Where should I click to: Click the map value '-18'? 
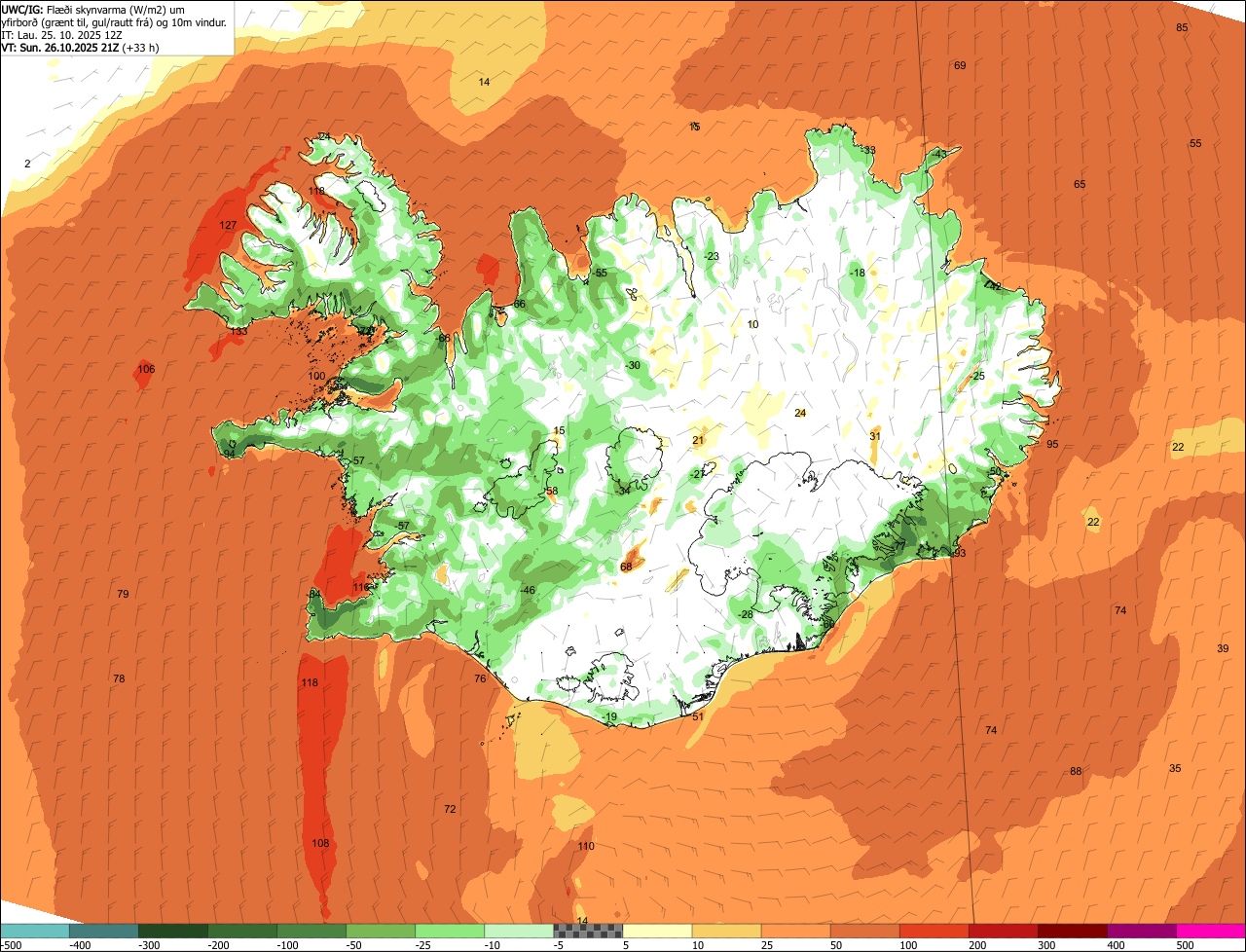[x=857, y=273]
